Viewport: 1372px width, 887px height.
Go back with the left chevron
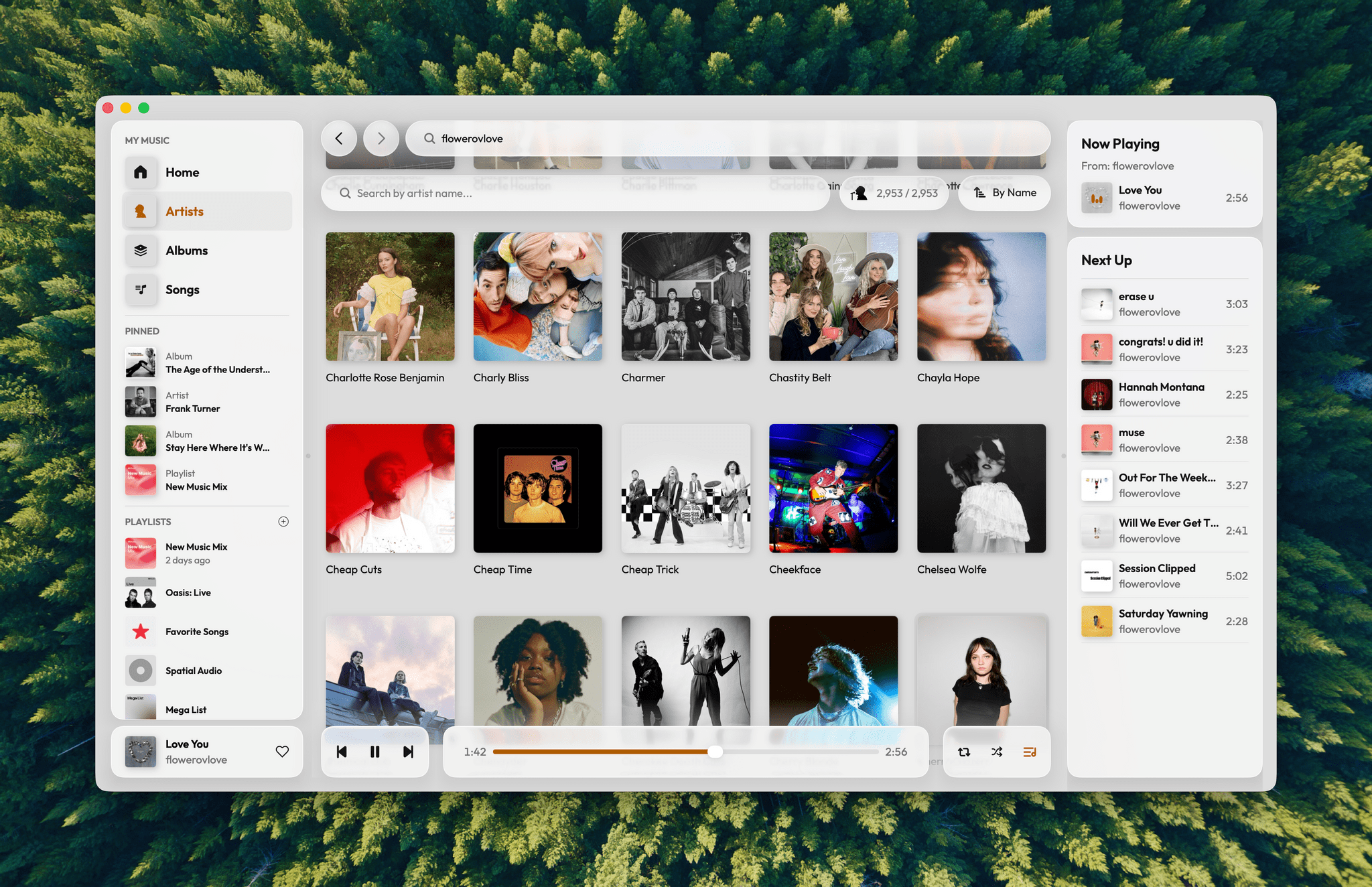pyautogui.click(x=339, y=138)
